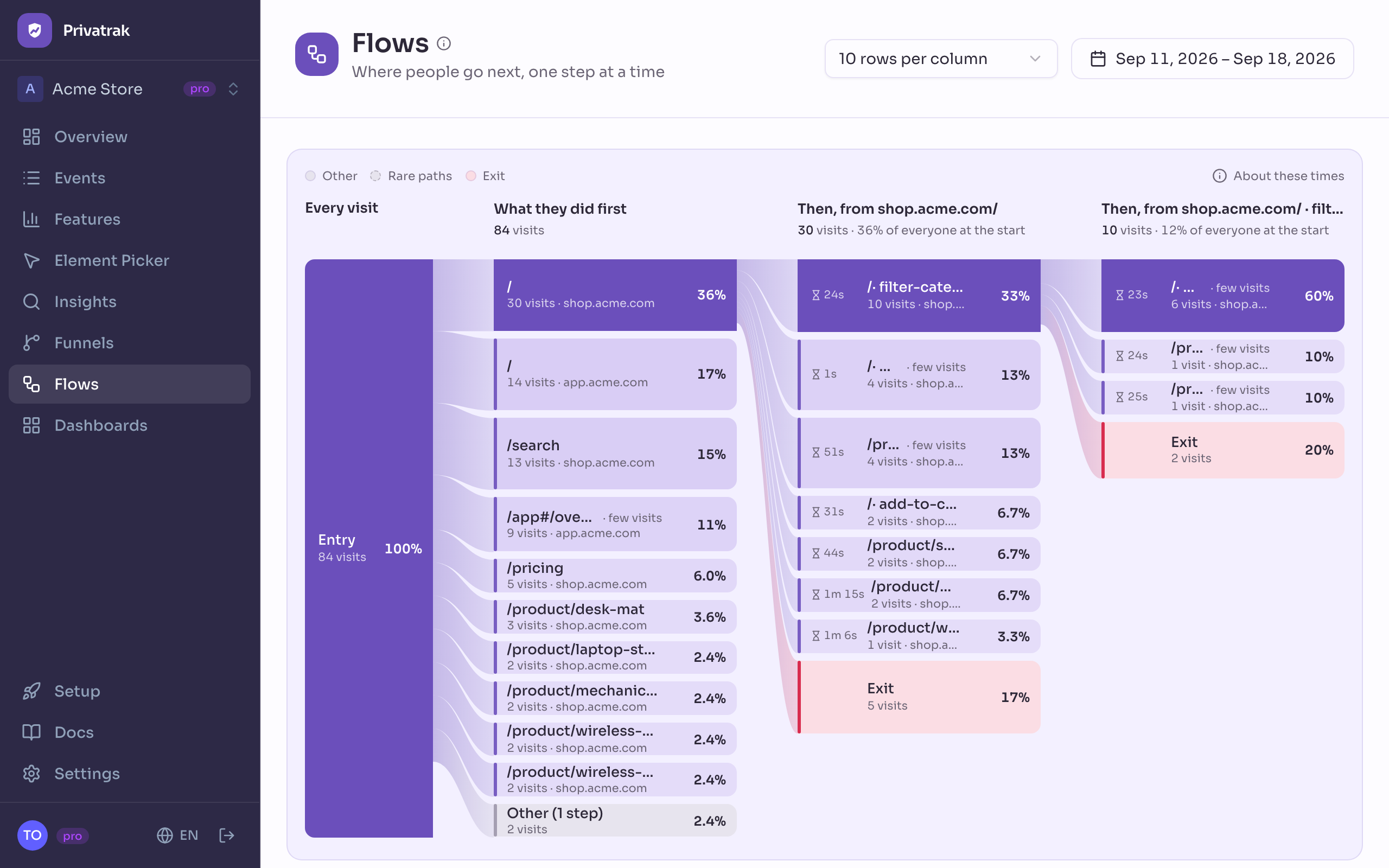Open Insights in the sidebar
Screen dimensions: 1389x868
(130, 302)
